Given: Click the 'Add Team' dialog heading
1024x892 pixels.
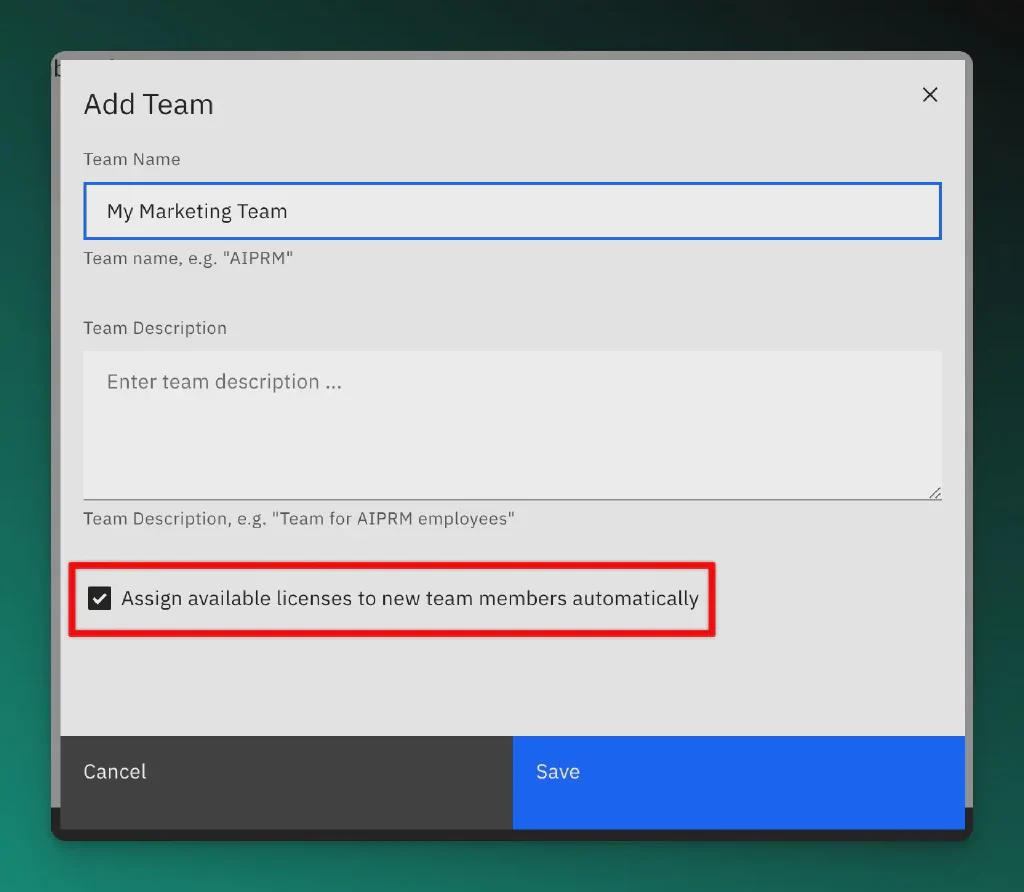Looking at the screenshot, I should [x=149, y=105].
